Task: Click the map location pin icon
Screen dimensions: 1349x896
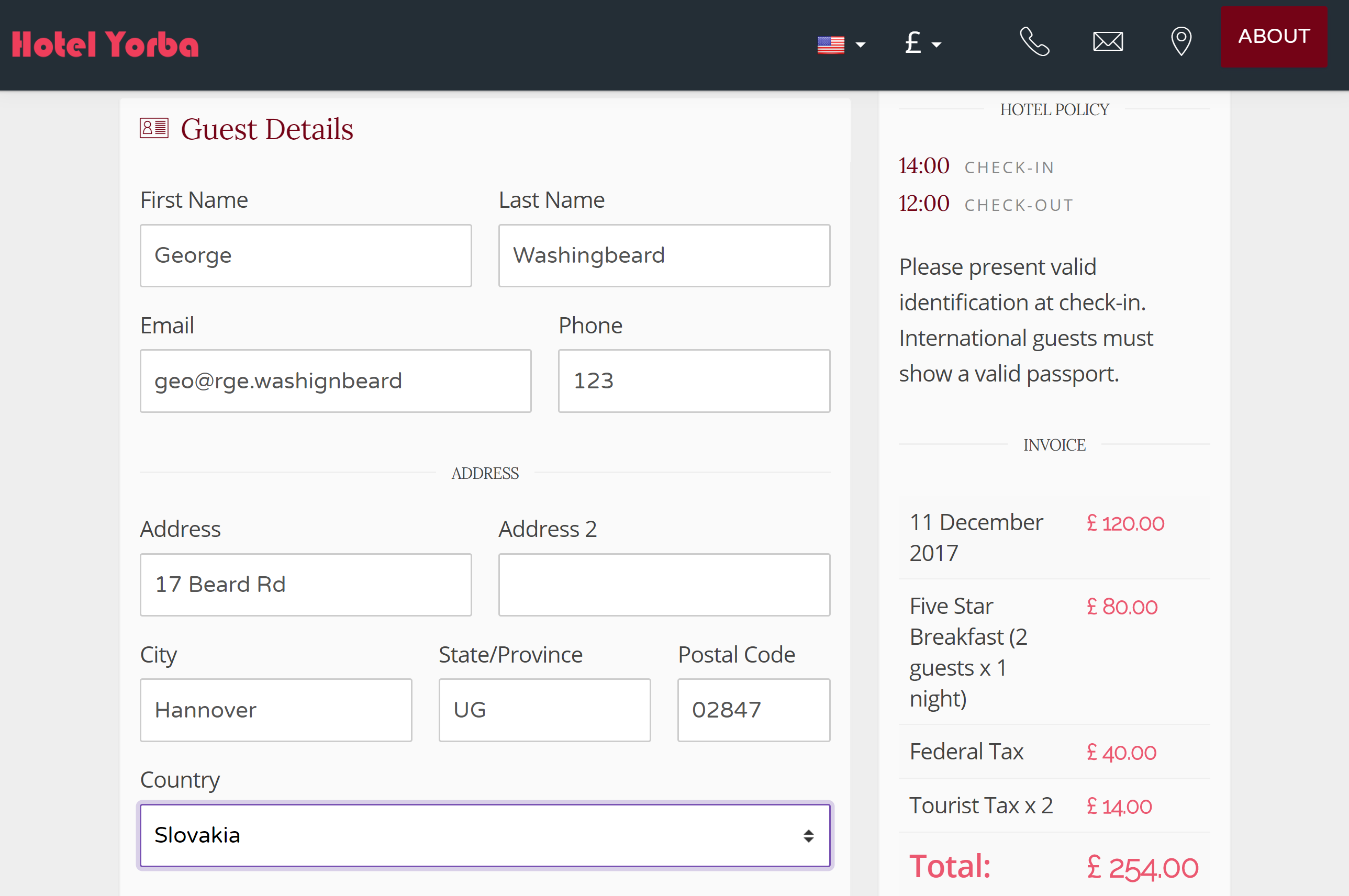Action: coord(1181,42)
